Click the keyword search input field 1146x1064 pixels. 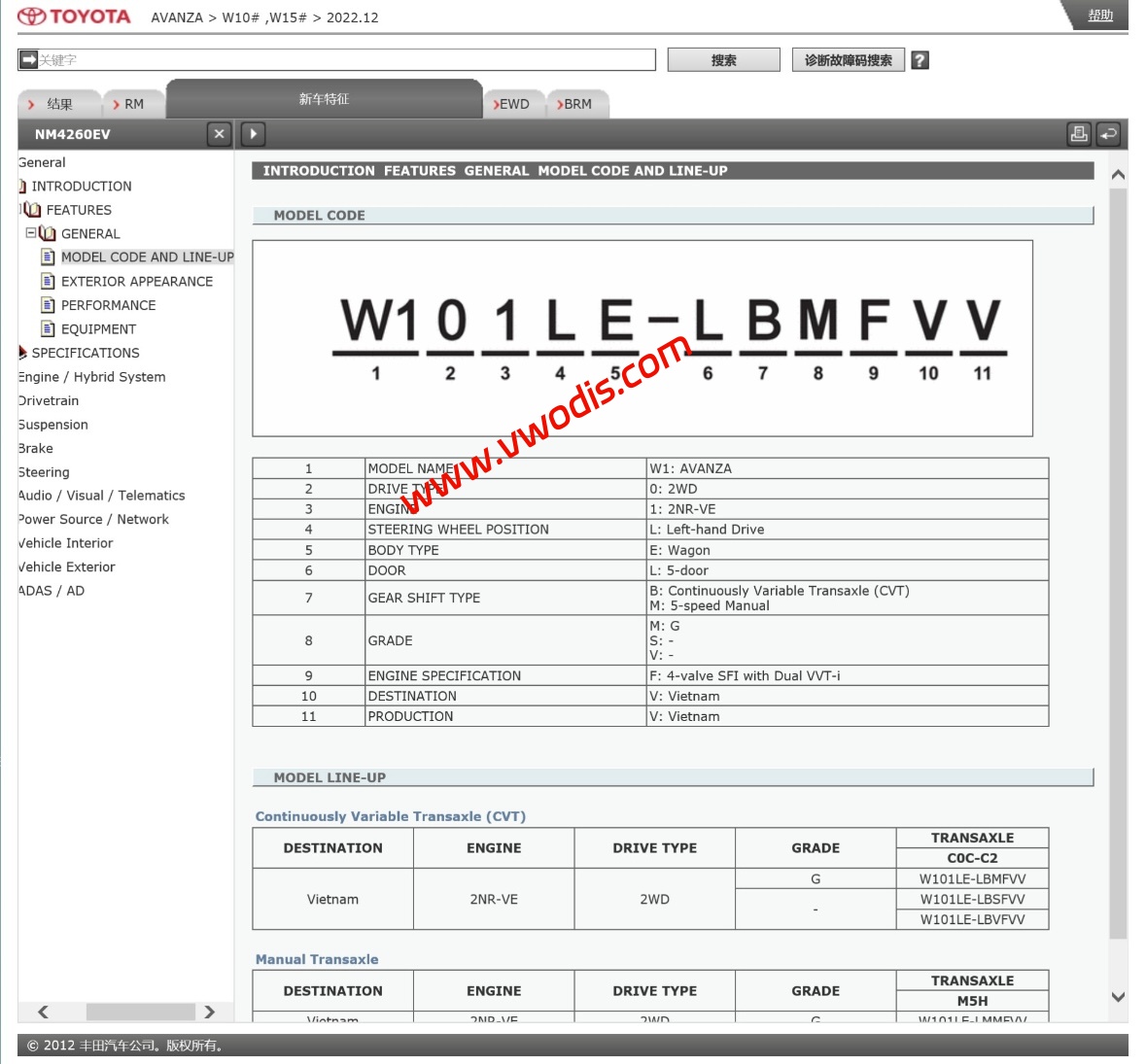point(345,60)
